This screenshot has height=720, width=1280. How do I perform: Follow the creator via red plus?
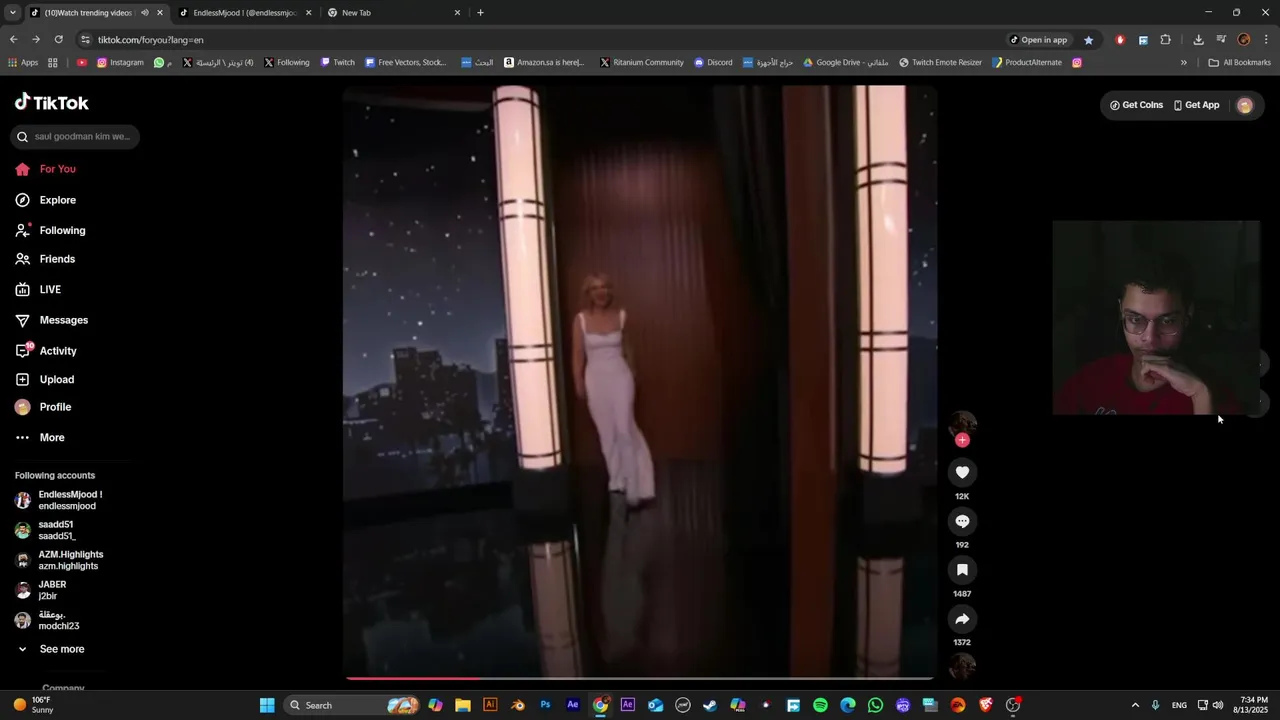point(962,440)
